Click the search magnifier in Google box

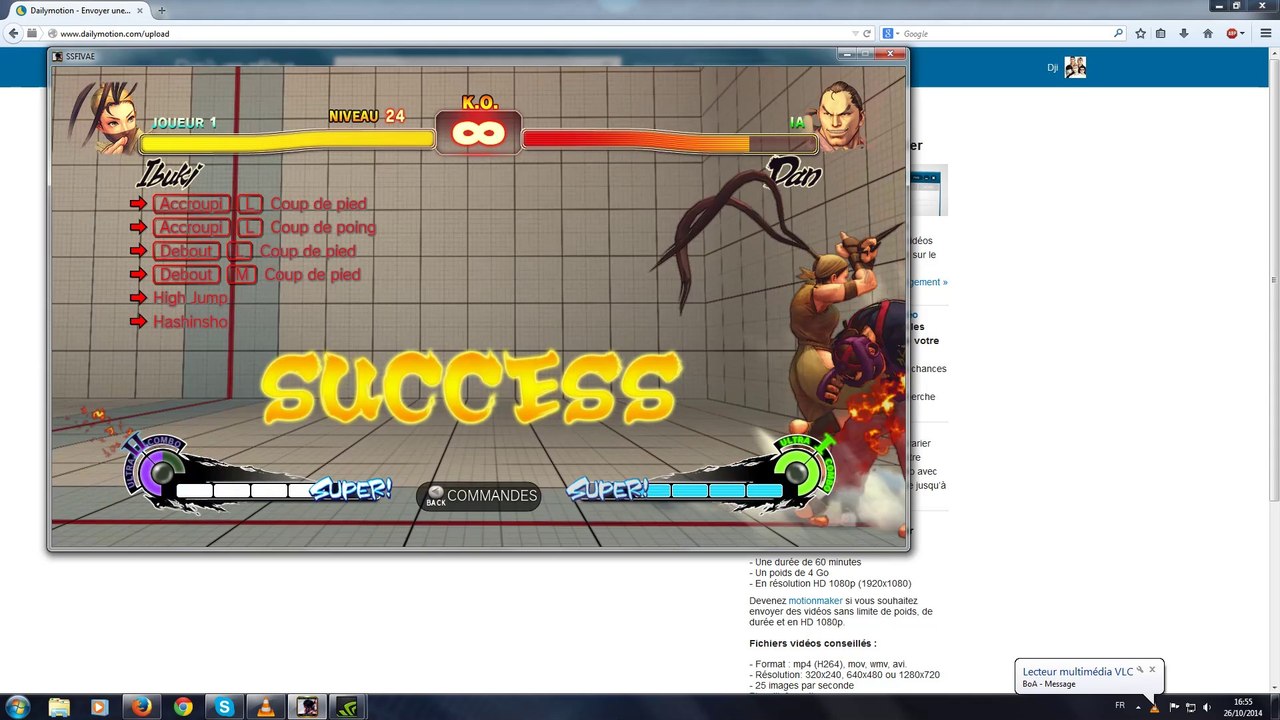(x=1119, y=33)
